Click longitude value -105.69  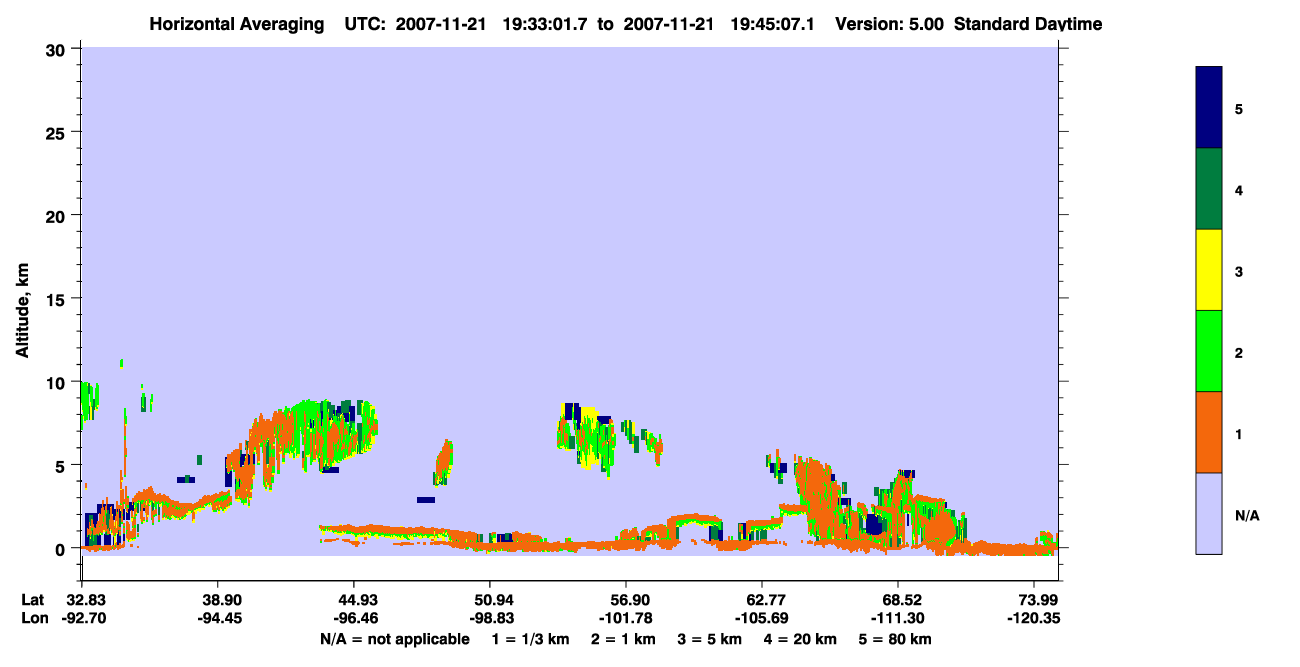pyautogui.click(x=762, y=618)
